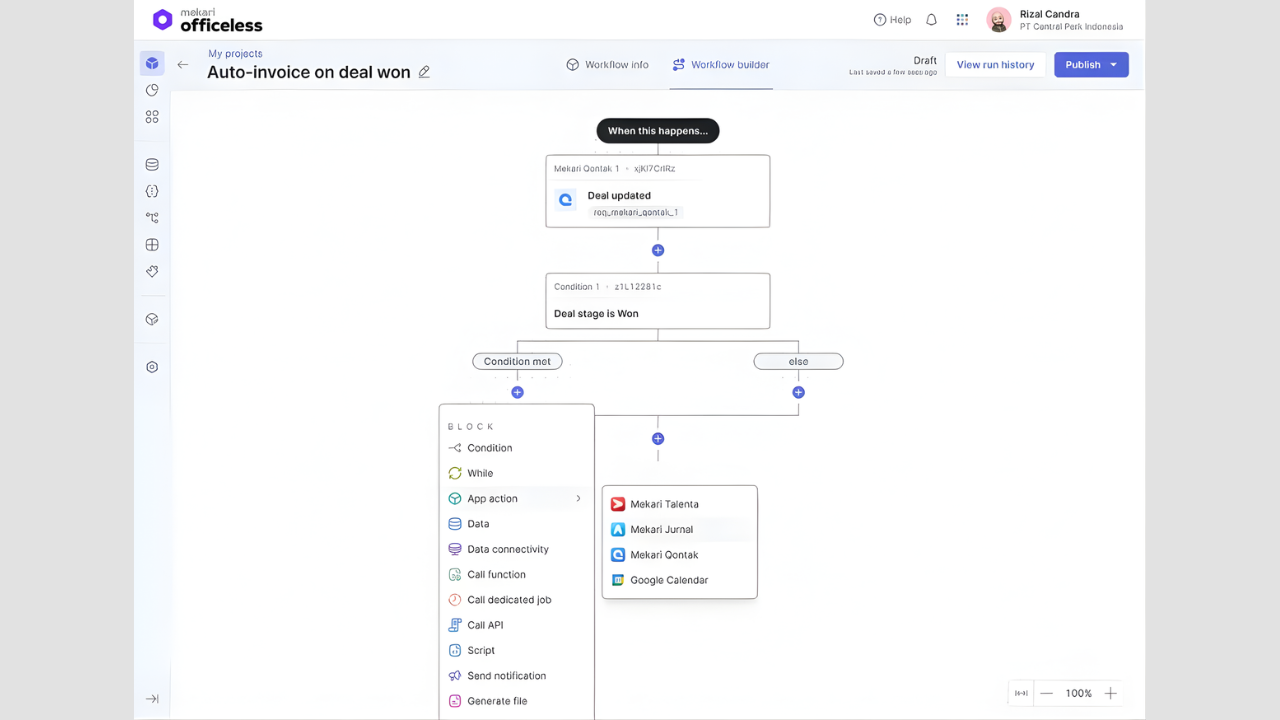
Task: Select Mekari Jurnal from app list
Action: tap(661, 529)
